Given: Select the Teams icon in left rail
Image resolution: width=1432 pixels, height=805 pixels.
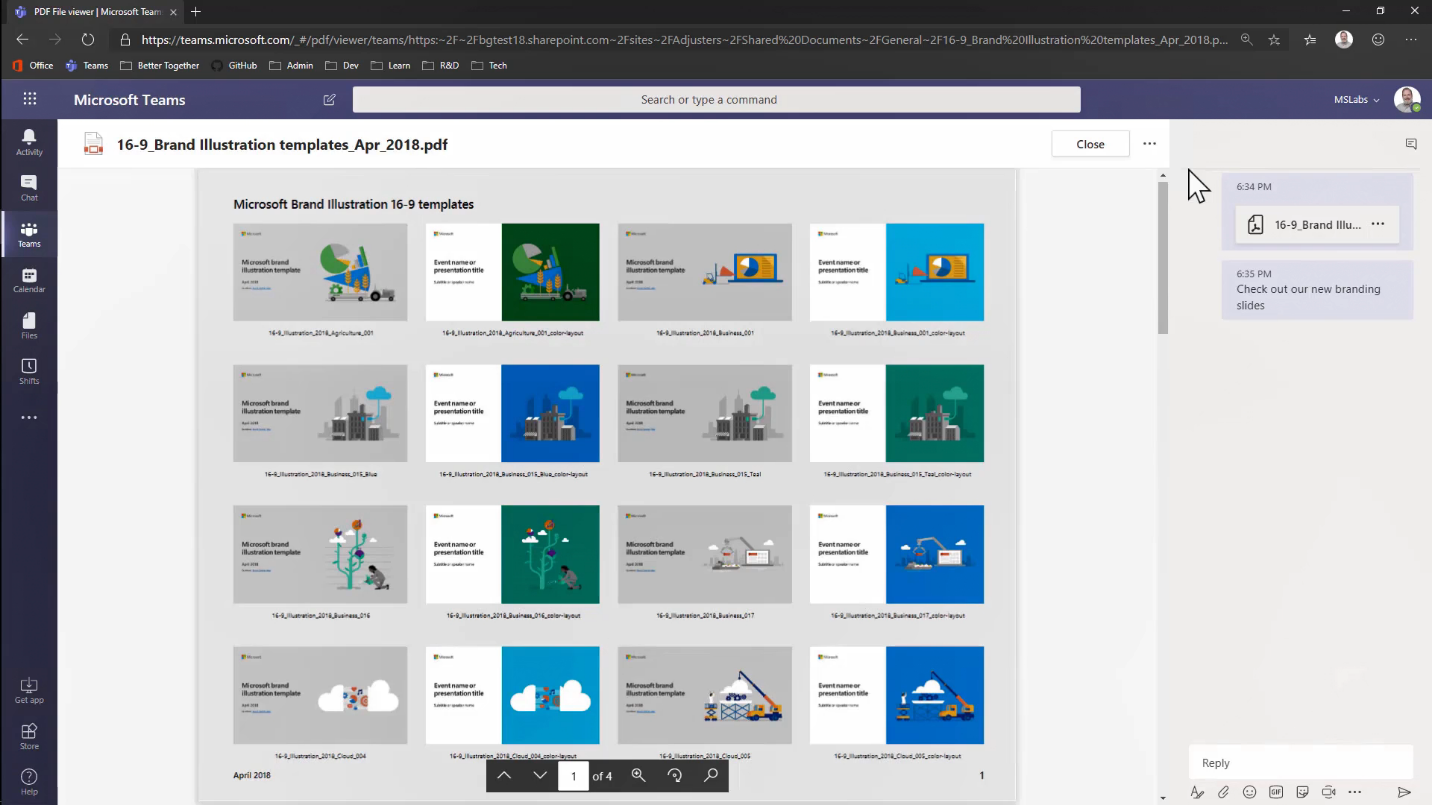Looking at the screenshot, I should [29, 234].
